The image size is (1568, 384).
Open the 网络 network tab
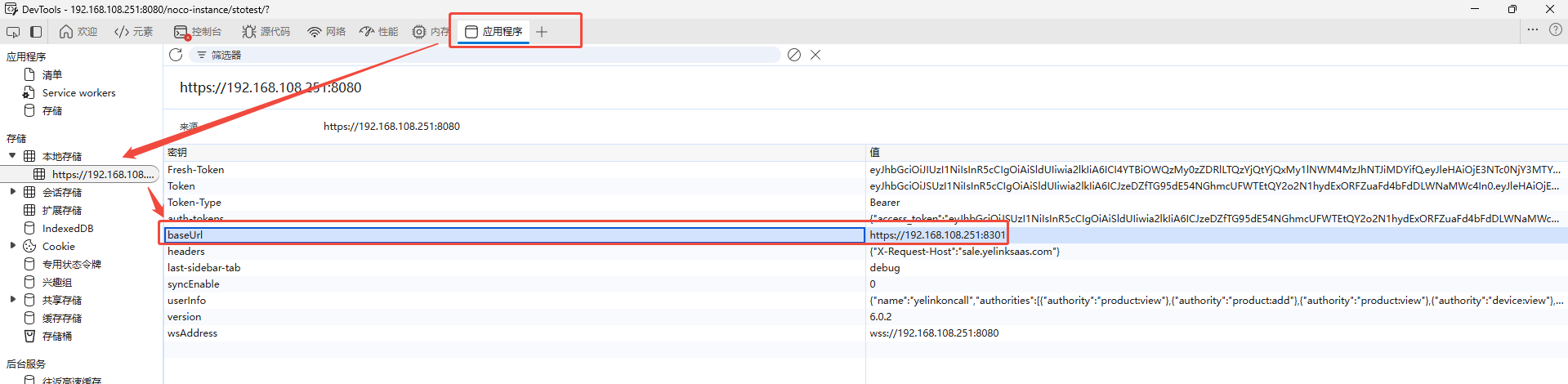coord(327,32)
